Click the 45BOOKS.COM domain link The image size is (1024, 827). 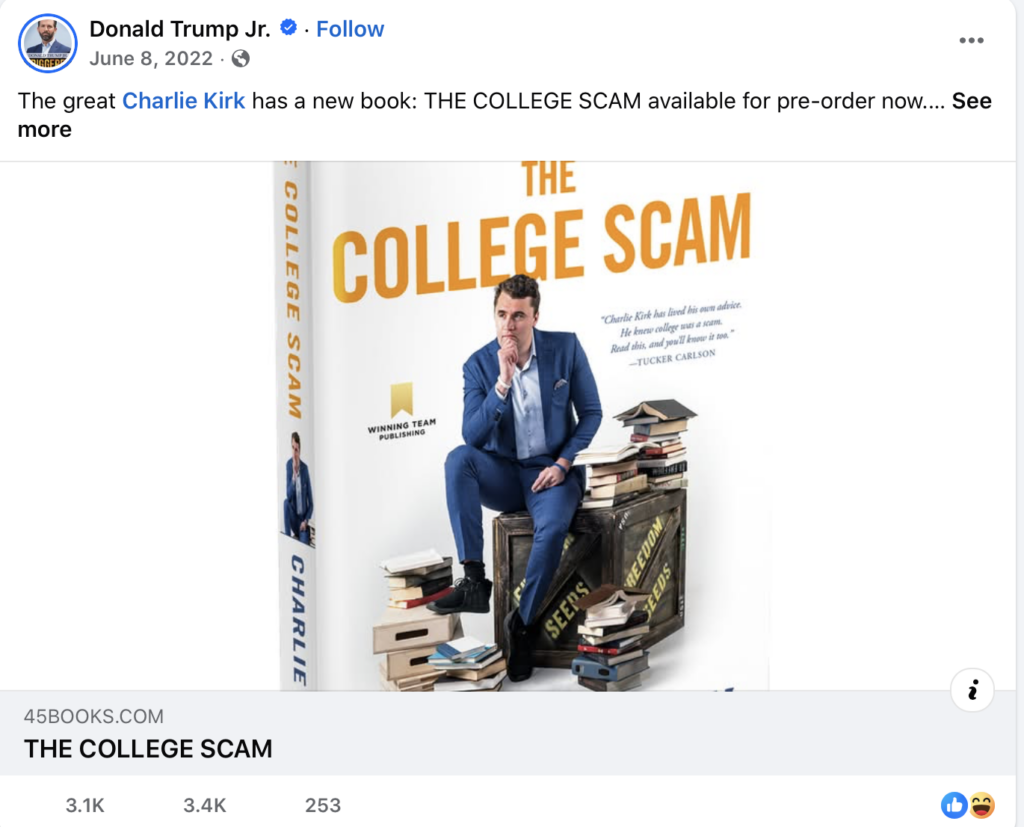94,716
